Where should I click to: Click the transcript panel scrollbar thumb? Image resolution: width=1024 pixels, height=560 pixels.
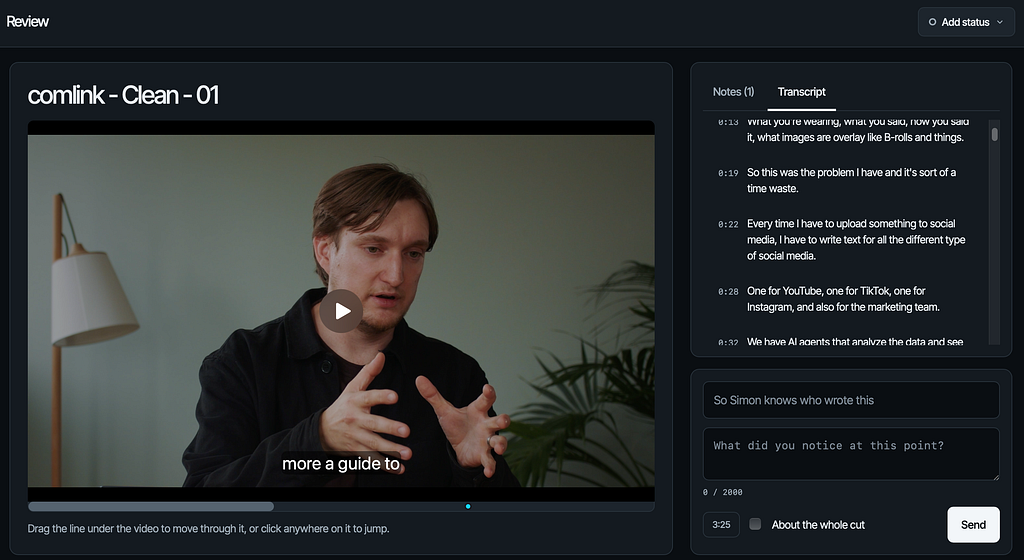[995, 134]
